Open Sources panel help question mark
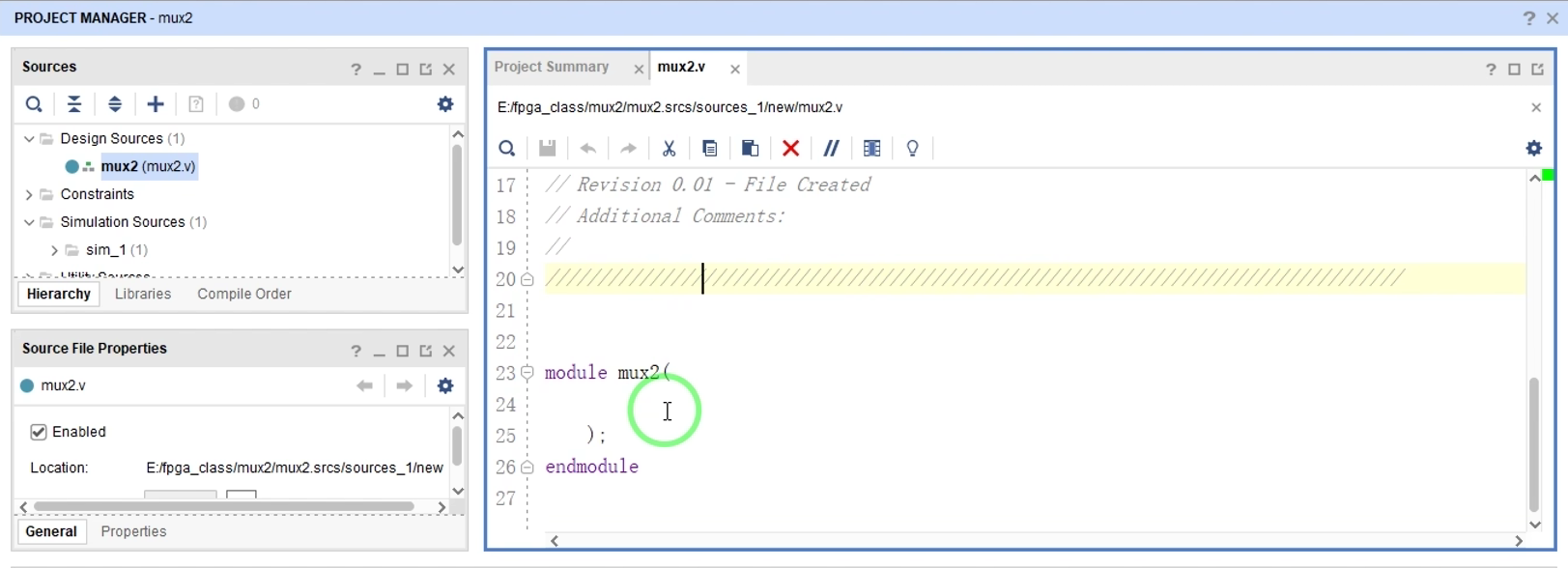 (356, 70)
